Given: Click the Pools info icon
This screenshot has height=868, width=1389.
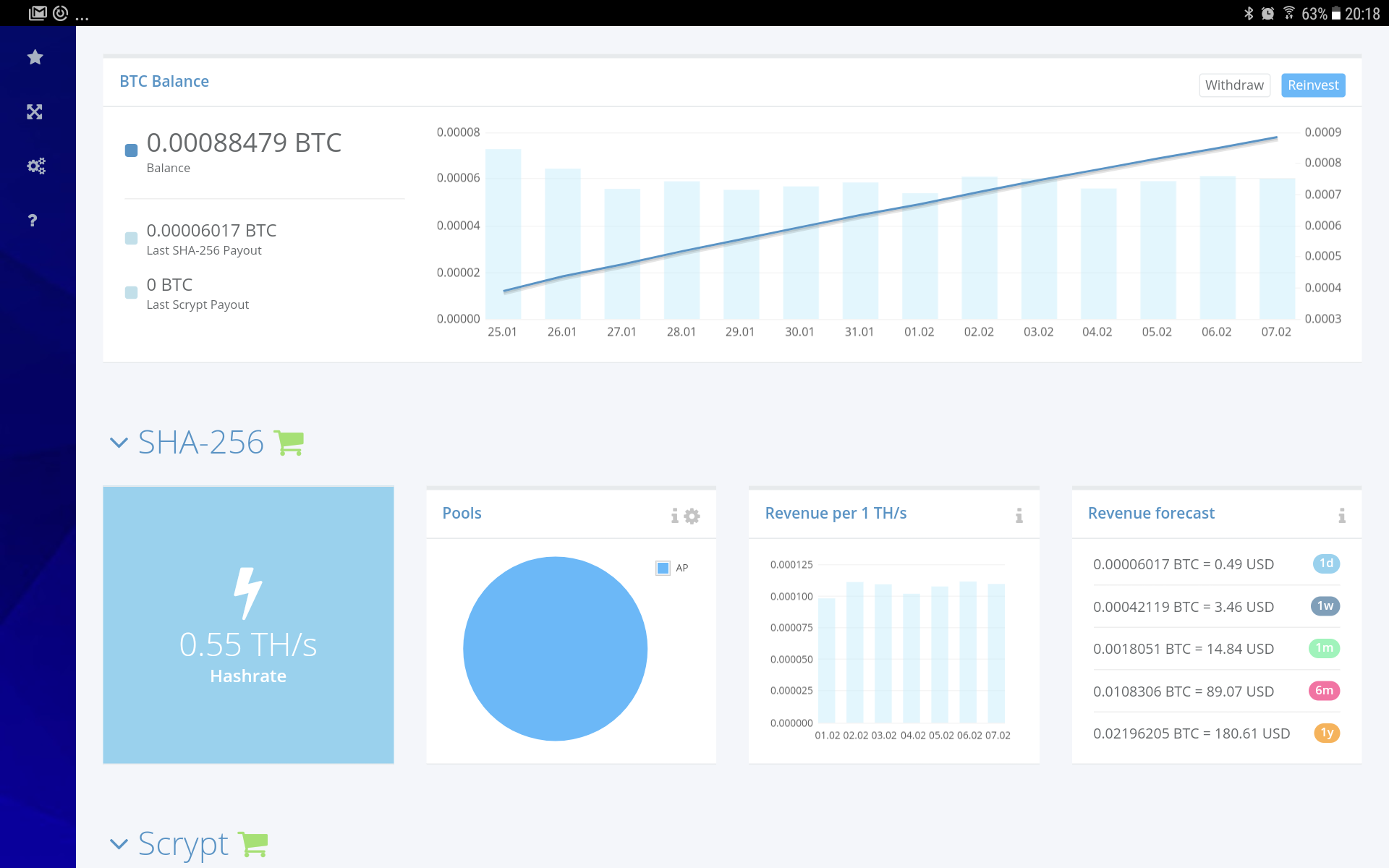Looking at the screenshot, I should point(674,516).
